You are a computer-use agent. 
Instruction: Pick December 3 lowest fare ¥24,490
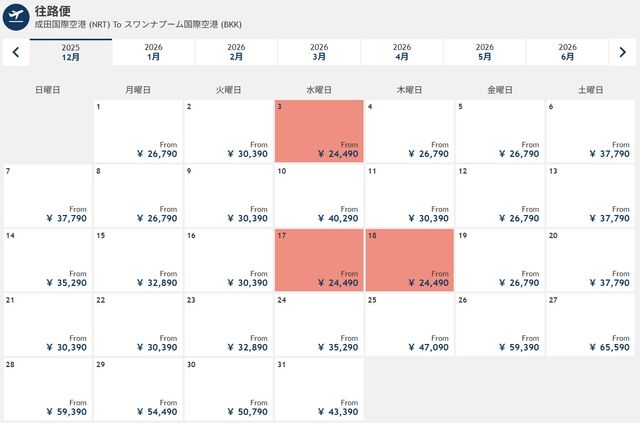coord(318,130)
